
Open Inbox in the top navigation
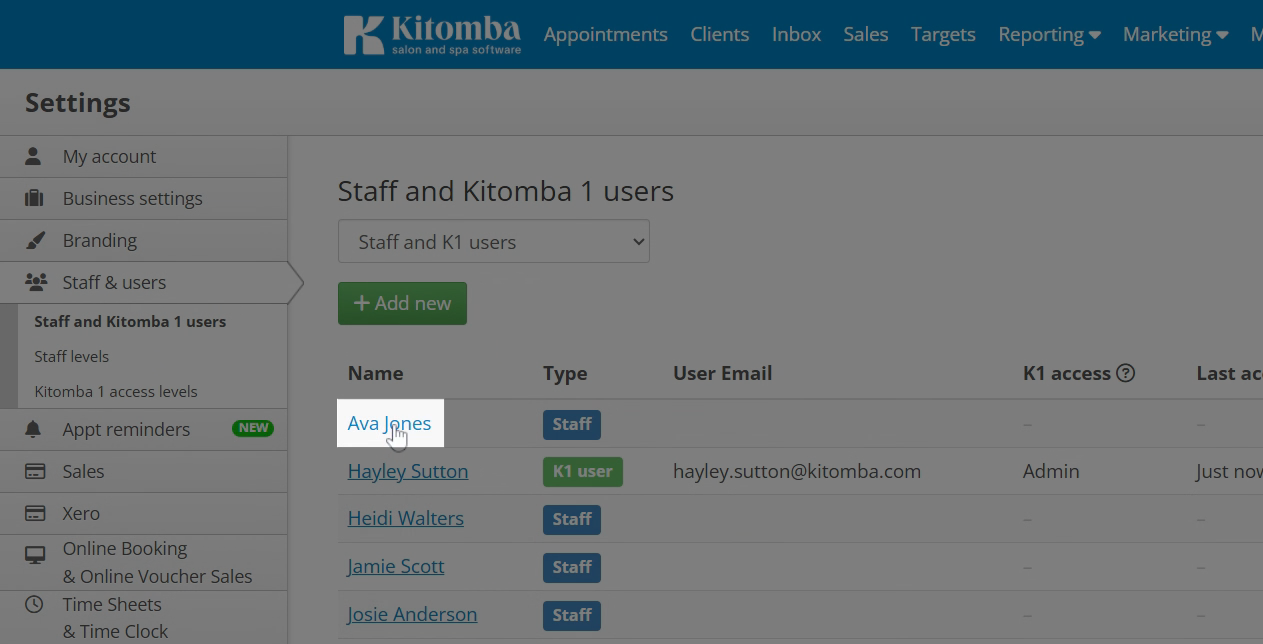click(796, 34)
